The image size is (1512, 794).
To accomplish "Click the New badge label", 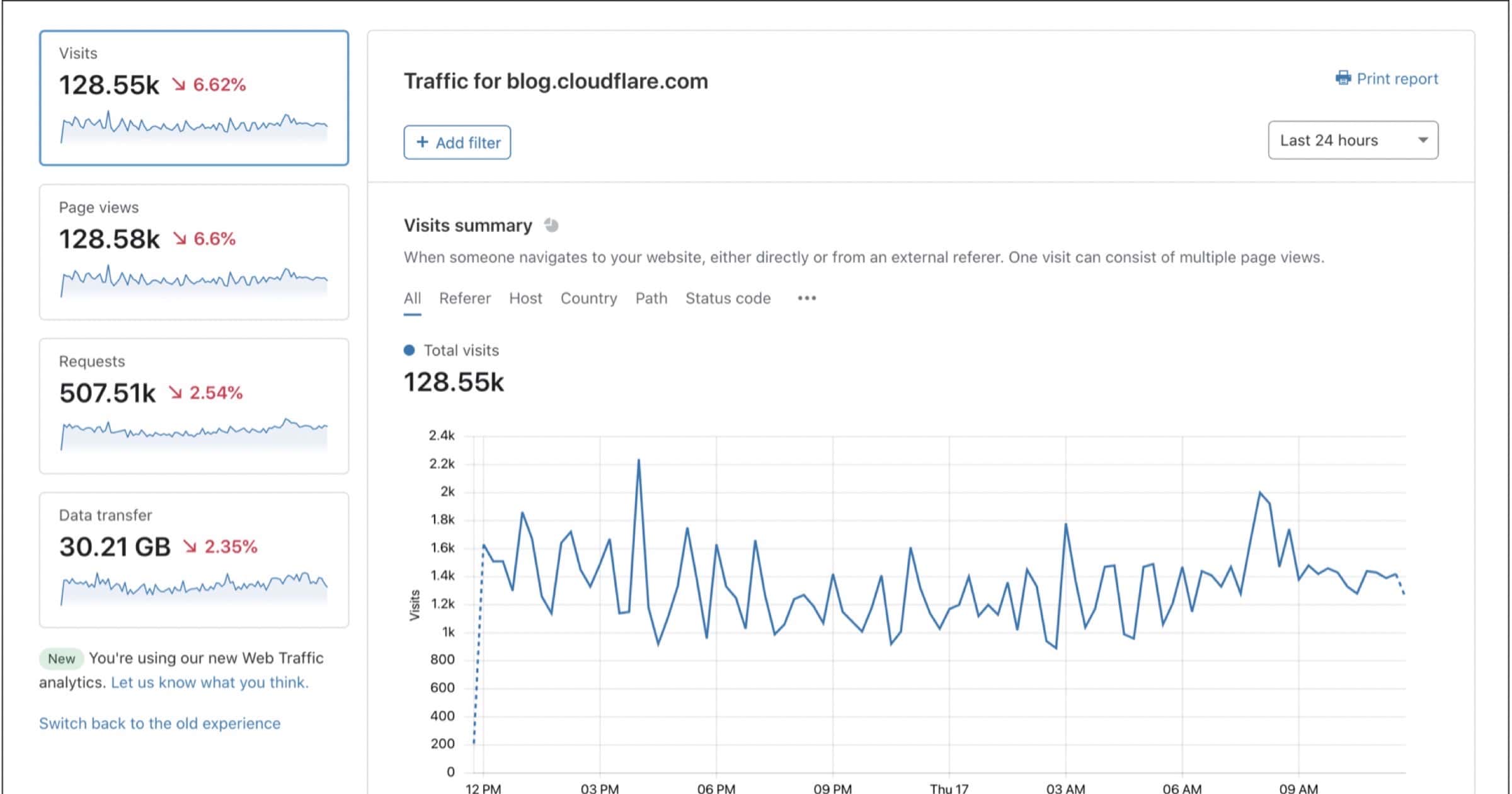I will pyautogui.click(x=62, y=659).
